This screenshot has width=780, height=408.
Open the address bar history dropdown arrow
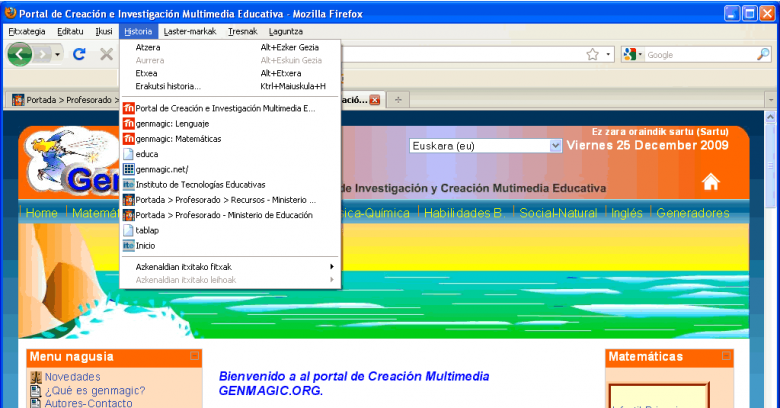608,54
